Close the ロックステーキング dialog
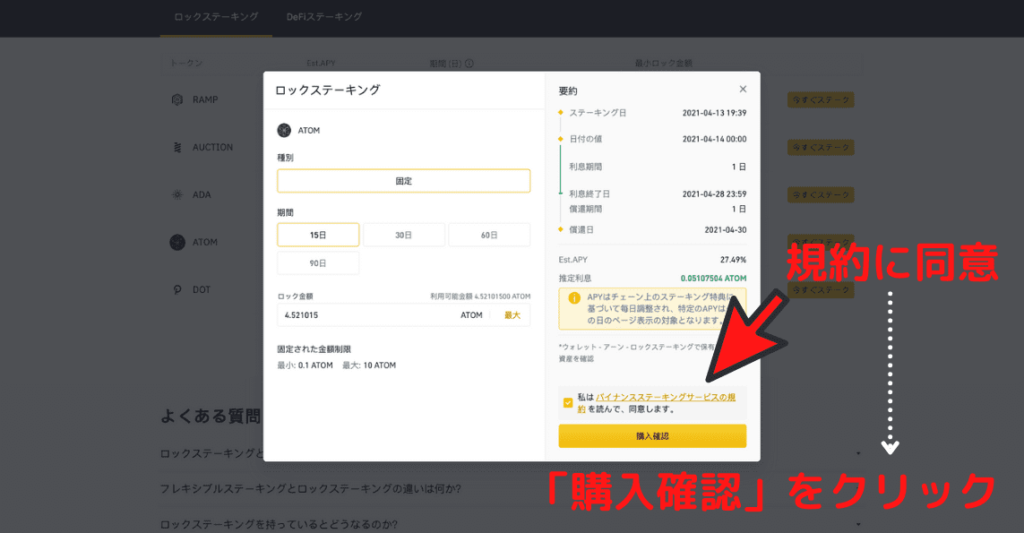 [743, 89]
